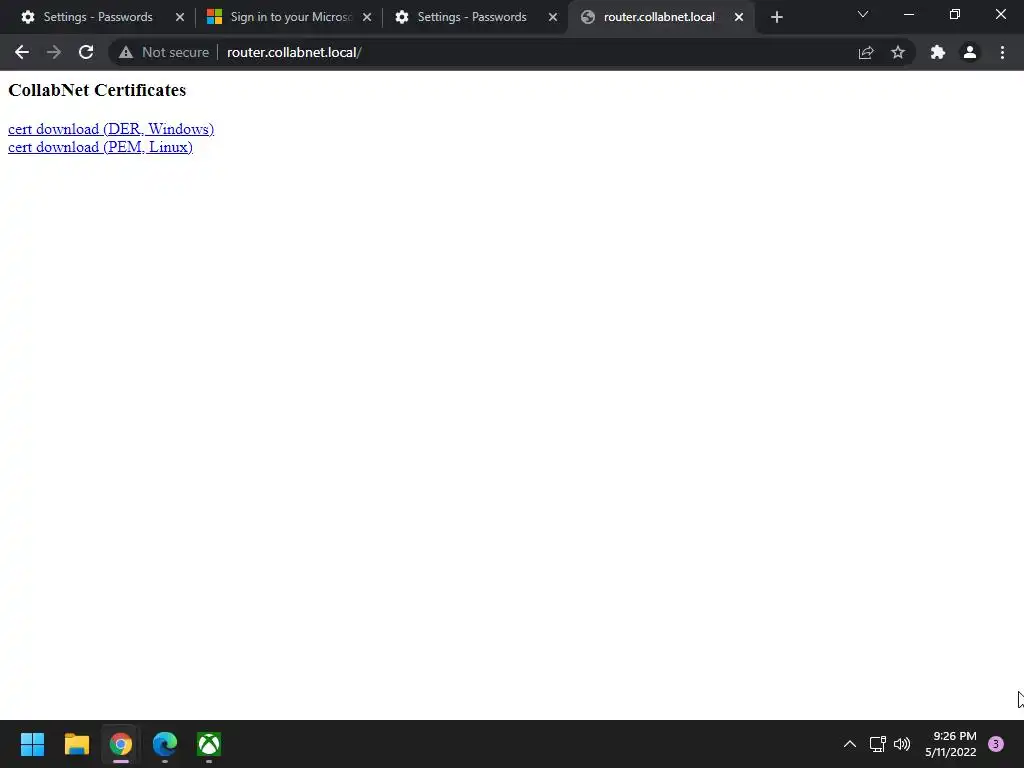The image size is (1024, 768).
Task: Open the volume speaker control
Action: click(902, 744)
